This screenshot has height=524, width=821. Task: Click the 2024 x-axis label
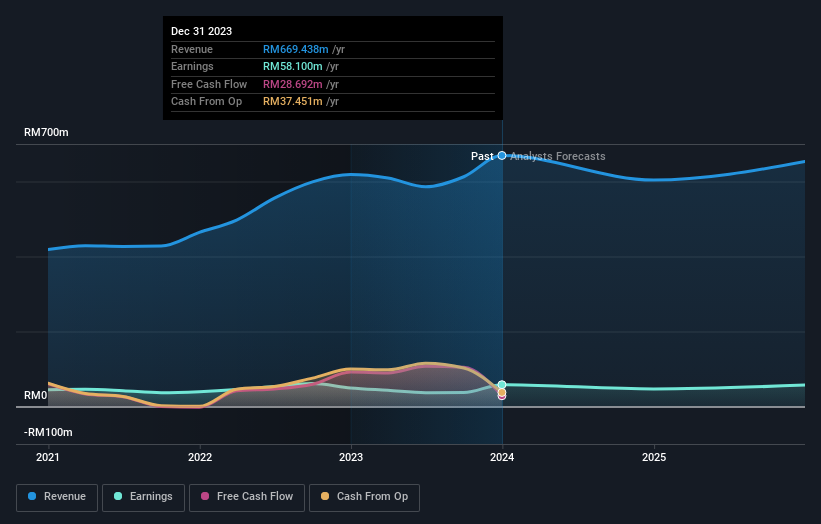pyautogui.click(x=502, y=458)
